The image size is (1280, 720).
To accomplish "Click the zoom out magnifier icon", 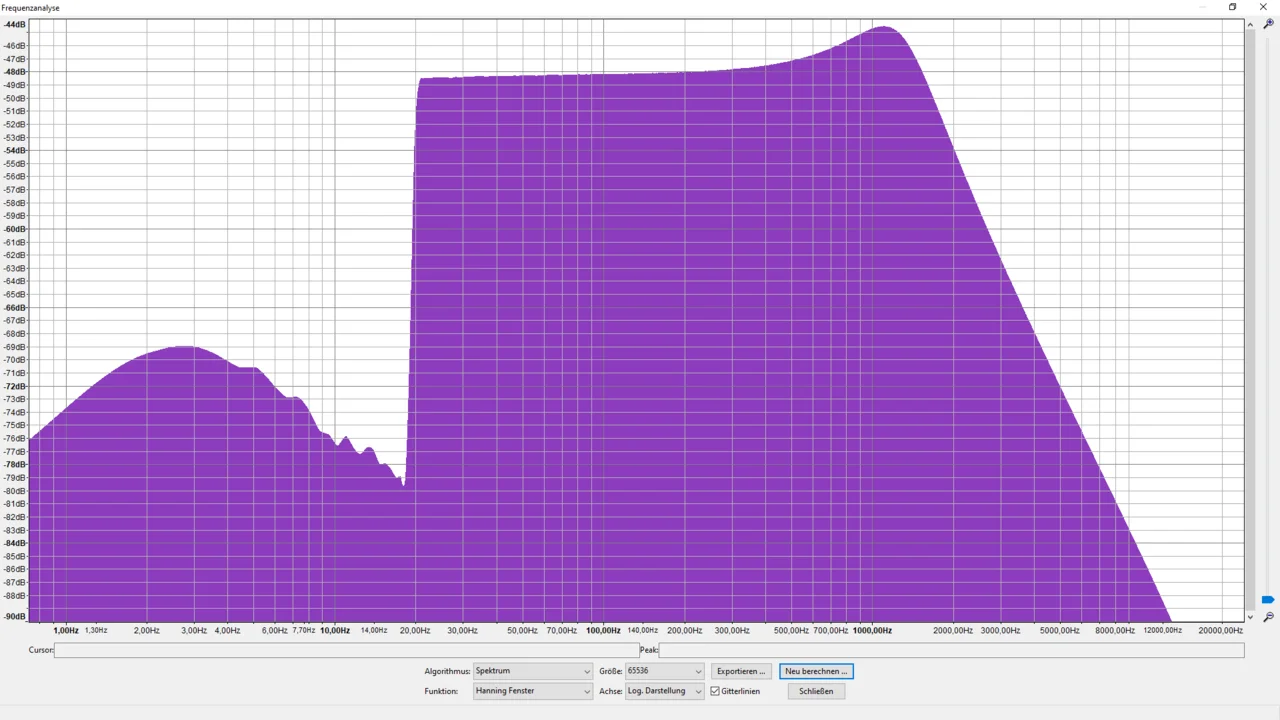I will point(1268,617).
